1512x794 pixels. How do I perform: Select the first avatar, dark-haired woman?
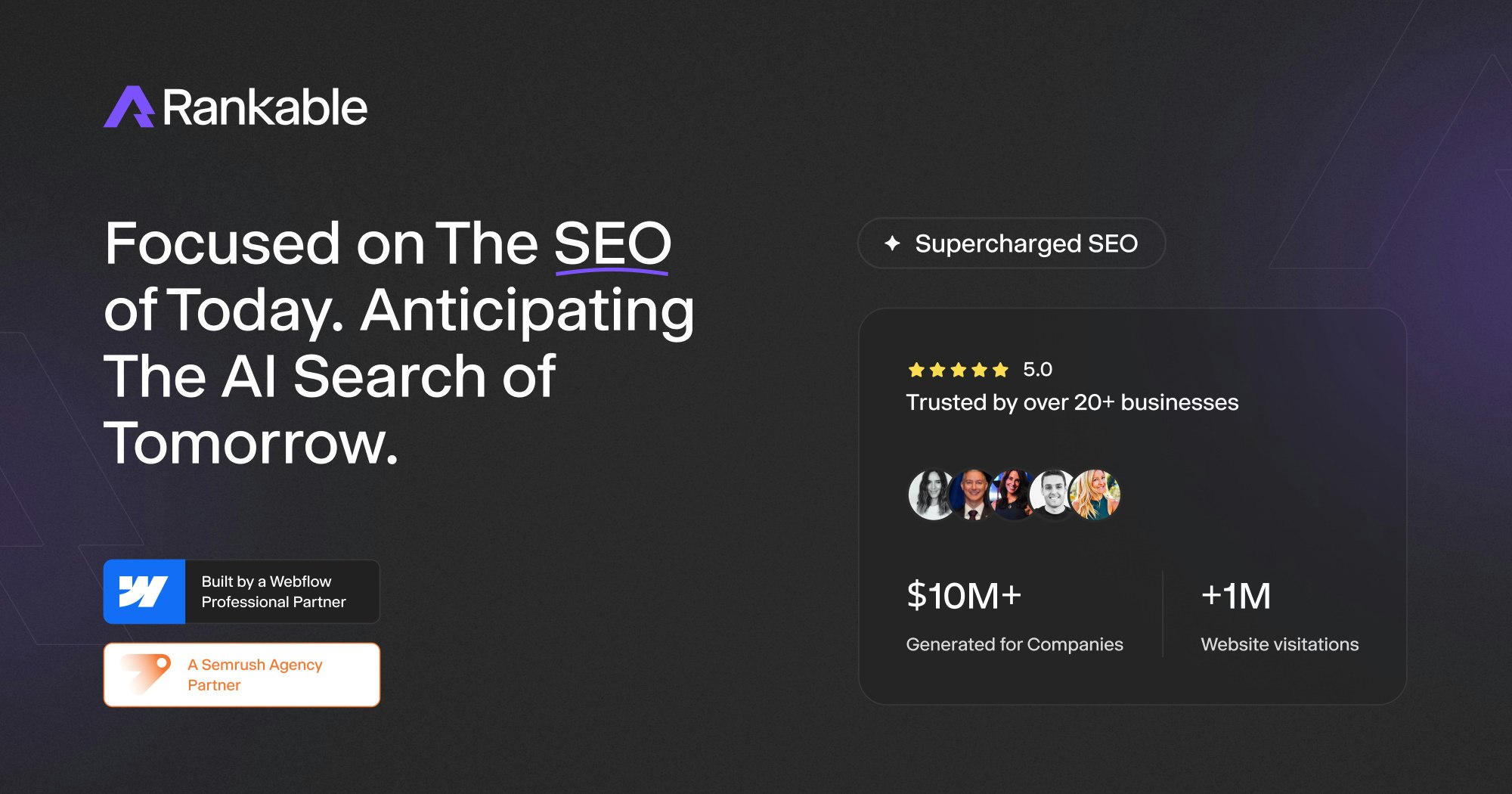[931, 495]
